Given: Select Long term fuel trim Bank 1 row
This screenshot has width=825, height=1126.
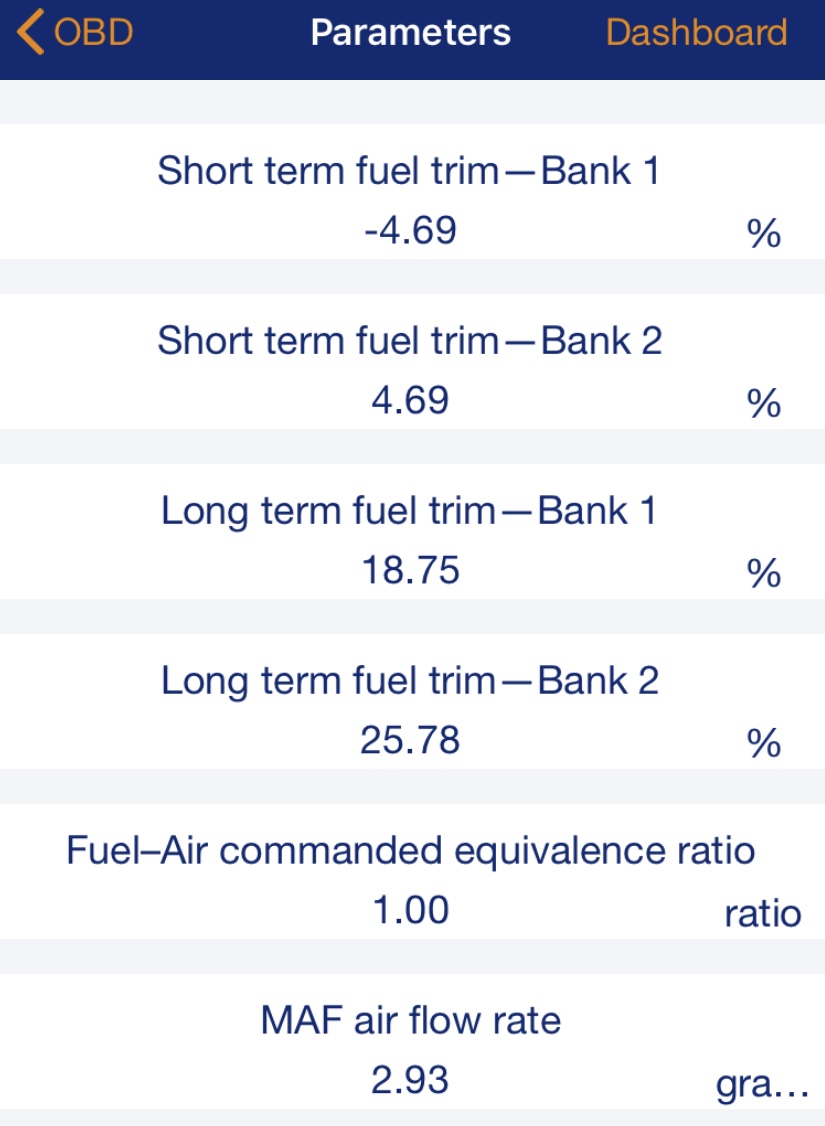Looking at the screenshot, I should click(409, 512).
